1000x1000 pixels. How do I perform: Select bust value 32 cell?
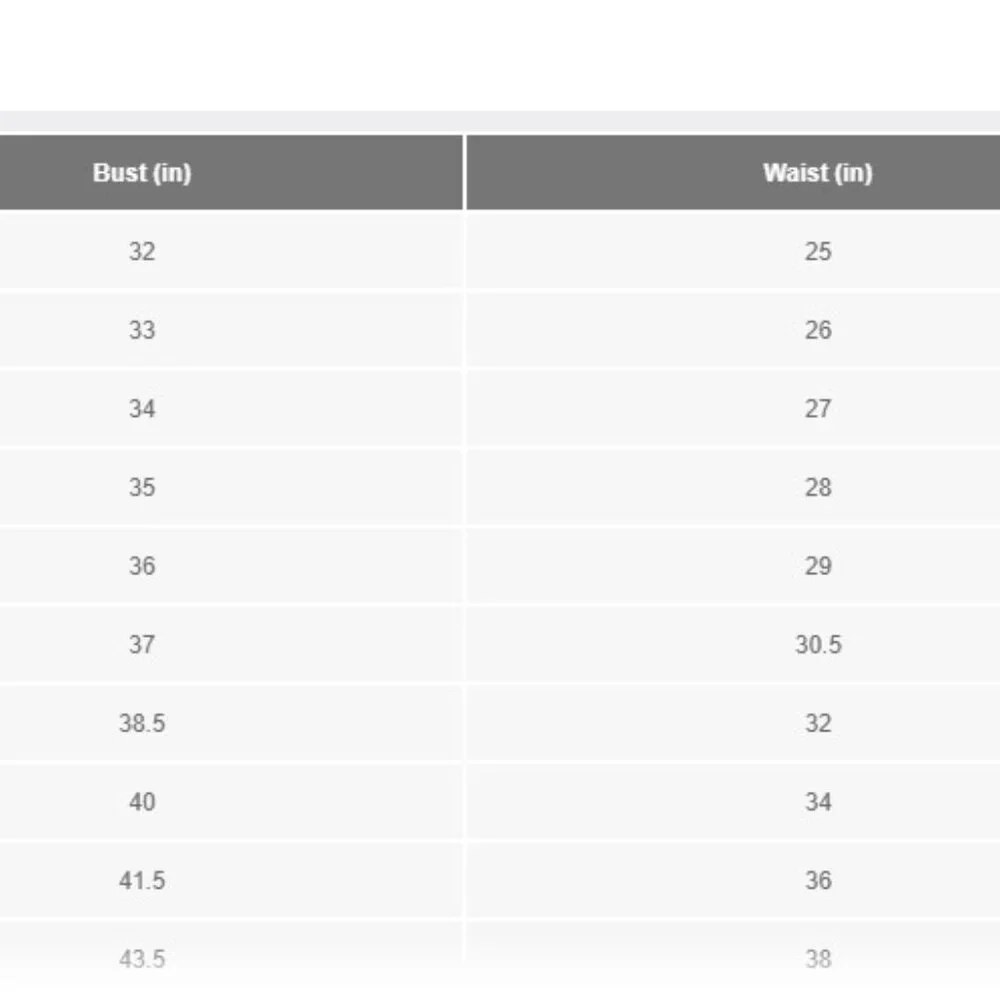(x=231, y=251)
